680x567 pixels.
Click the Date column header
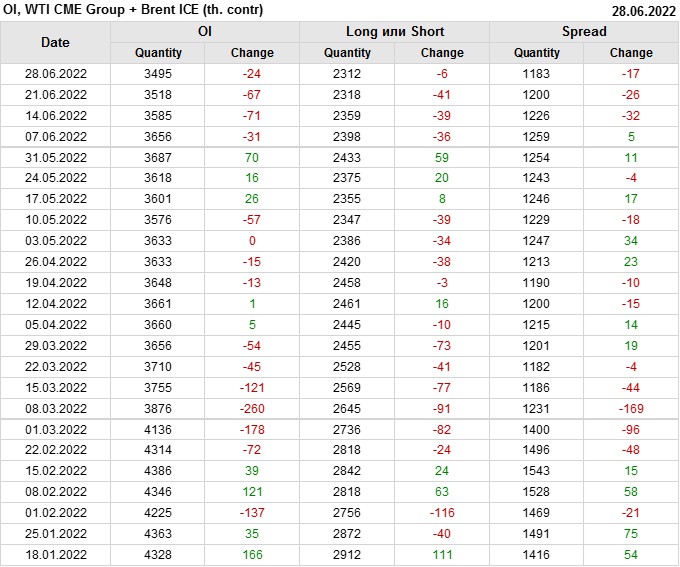pos(55,42)
